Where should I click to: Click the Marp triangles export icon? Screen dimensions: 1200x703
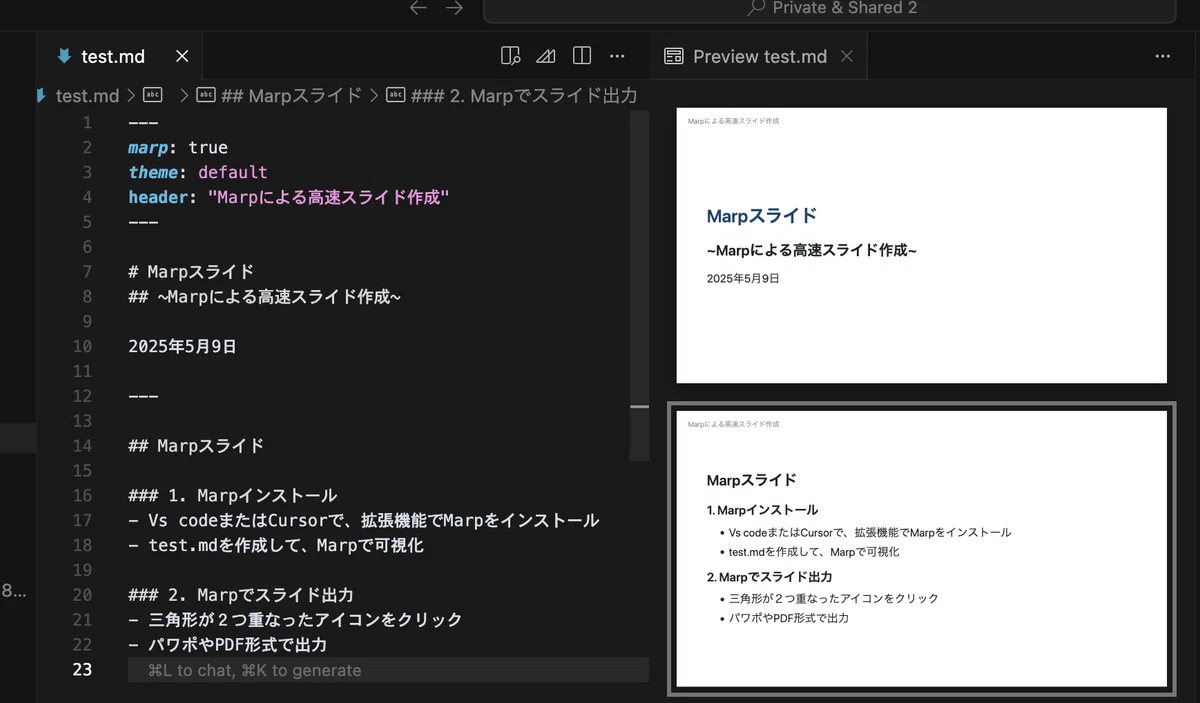pos(546,56)
